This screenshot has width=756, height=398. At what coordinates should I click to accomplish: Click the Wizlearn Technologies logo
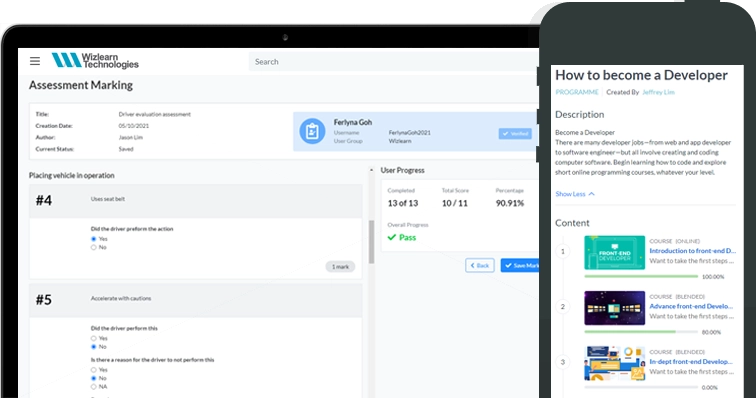[95, 60]
